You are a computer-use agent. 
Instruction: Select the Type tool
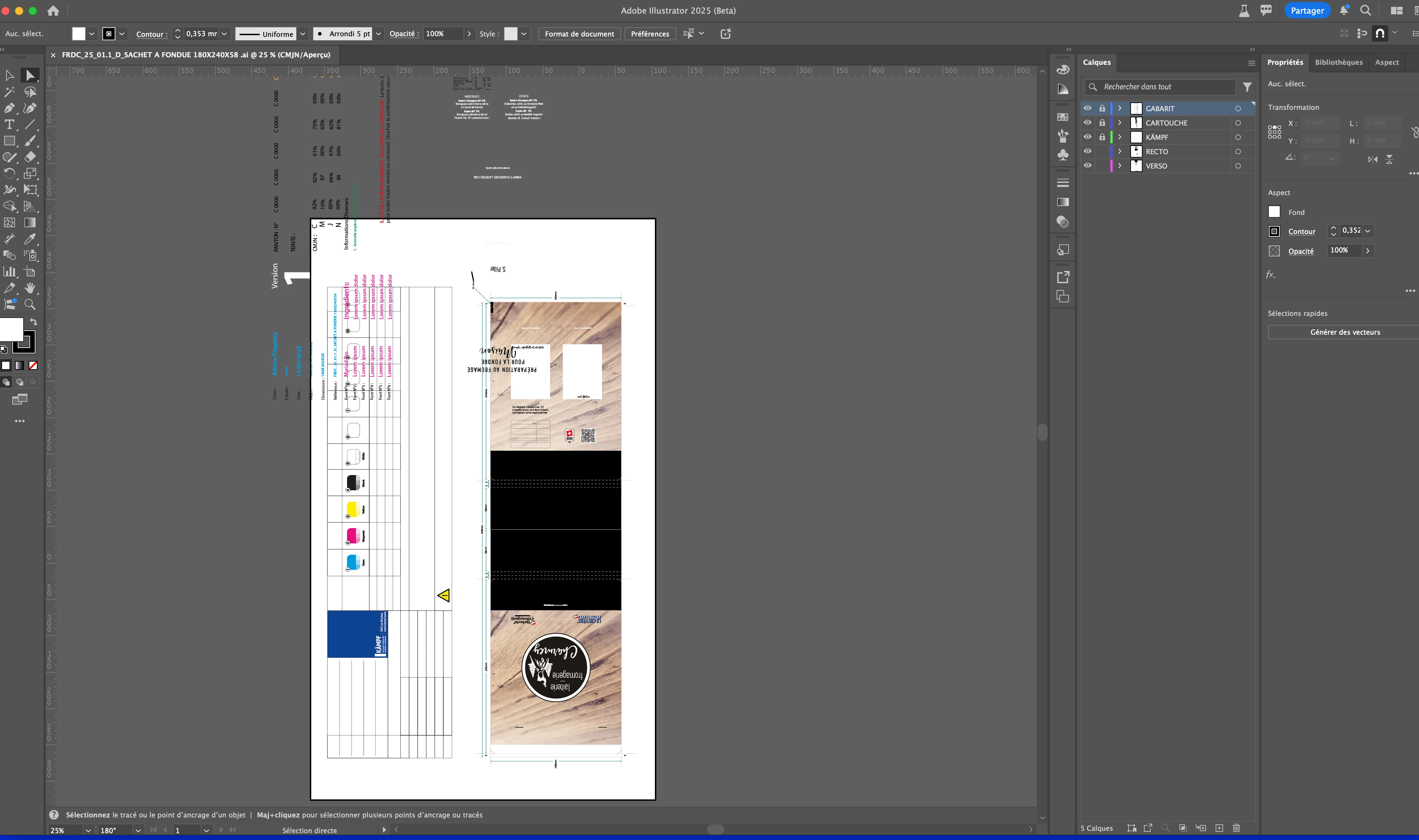coord(10,125)
